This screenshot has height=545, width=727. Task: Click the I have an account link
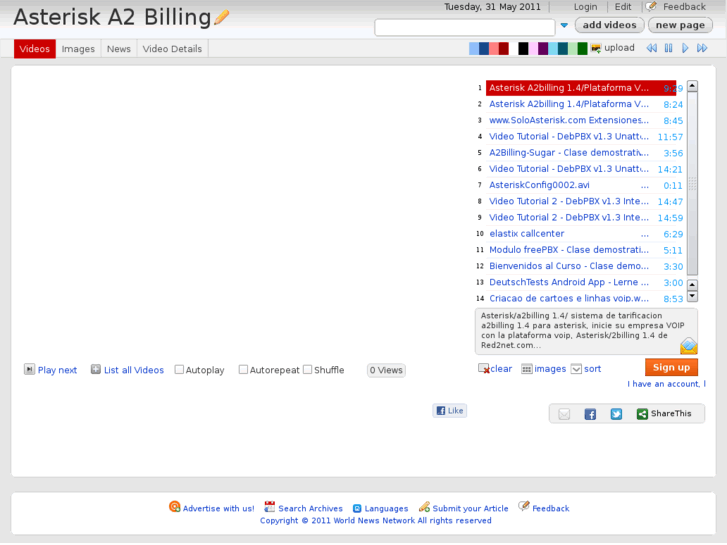point(666,384)
